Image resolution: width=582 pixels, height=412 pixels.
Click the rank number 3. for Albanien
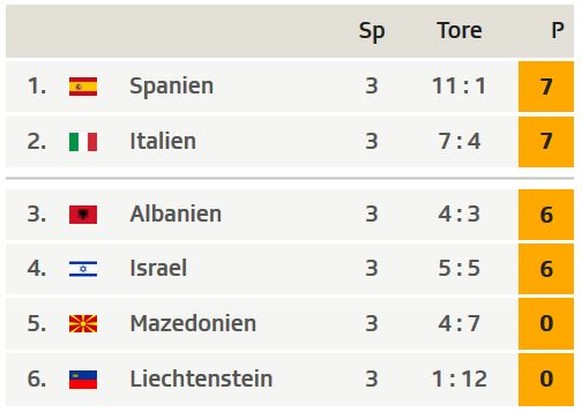[37, 214]
